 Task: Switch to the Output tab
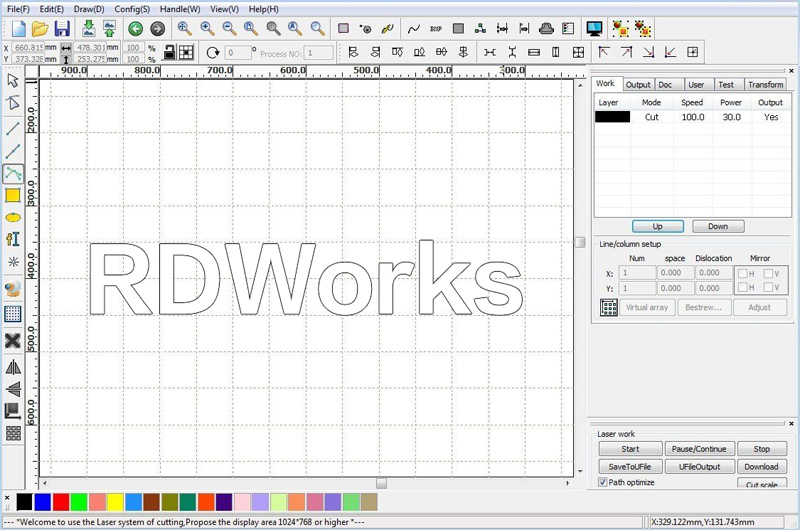pos(638,85)
